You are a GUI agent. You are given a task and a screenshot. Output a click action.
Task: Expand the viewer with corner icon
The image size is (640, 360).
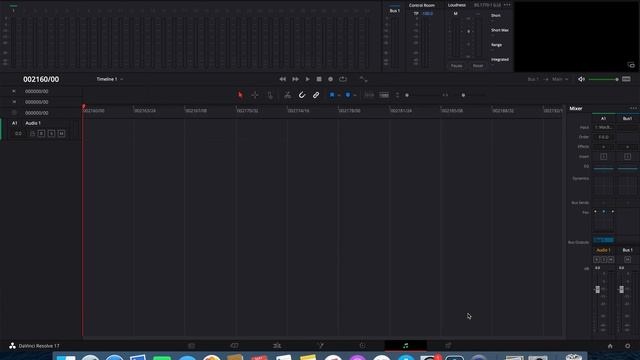(x=631, y=65)
